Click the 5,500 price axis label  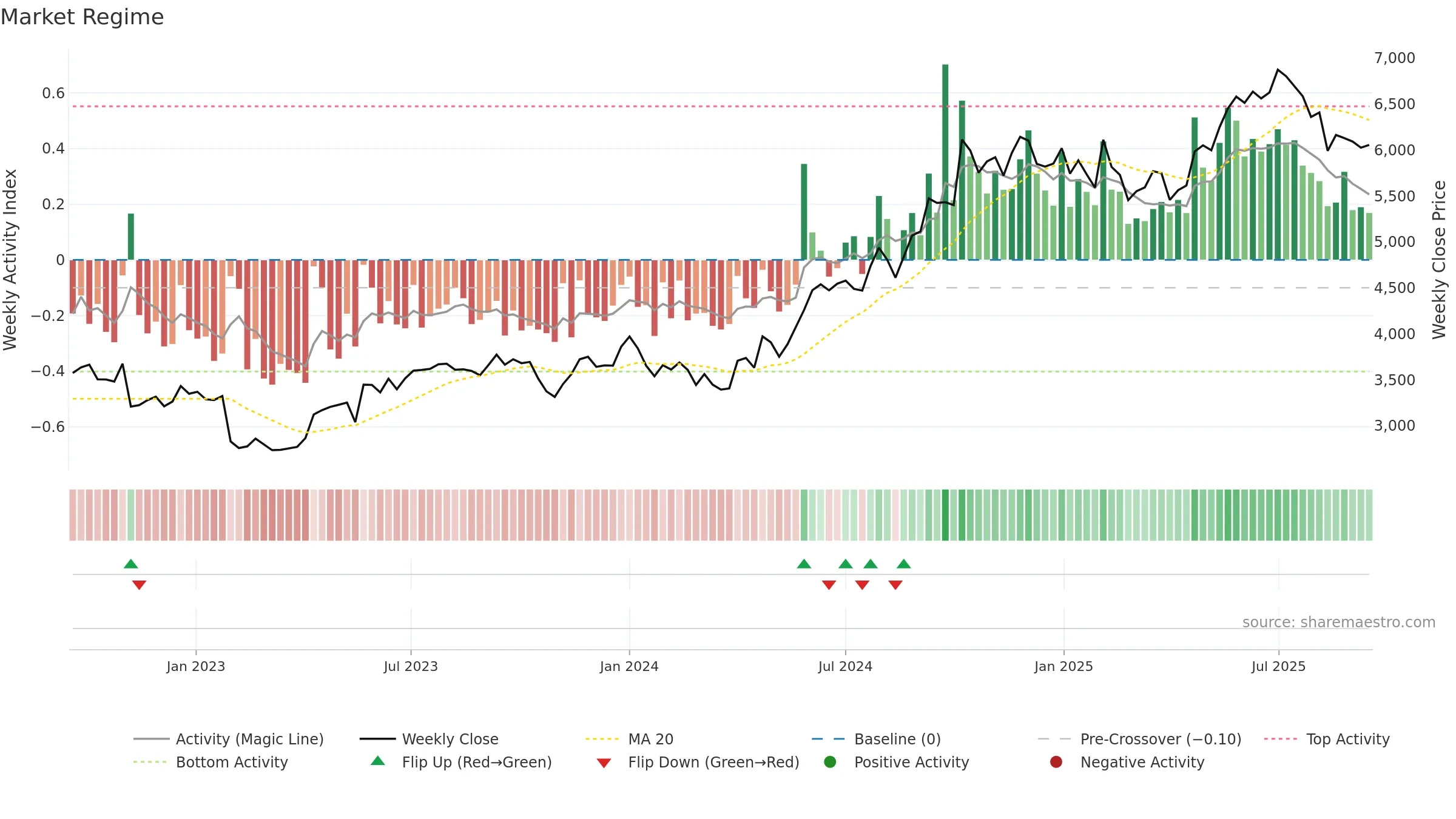click(x=1395, y=196)
